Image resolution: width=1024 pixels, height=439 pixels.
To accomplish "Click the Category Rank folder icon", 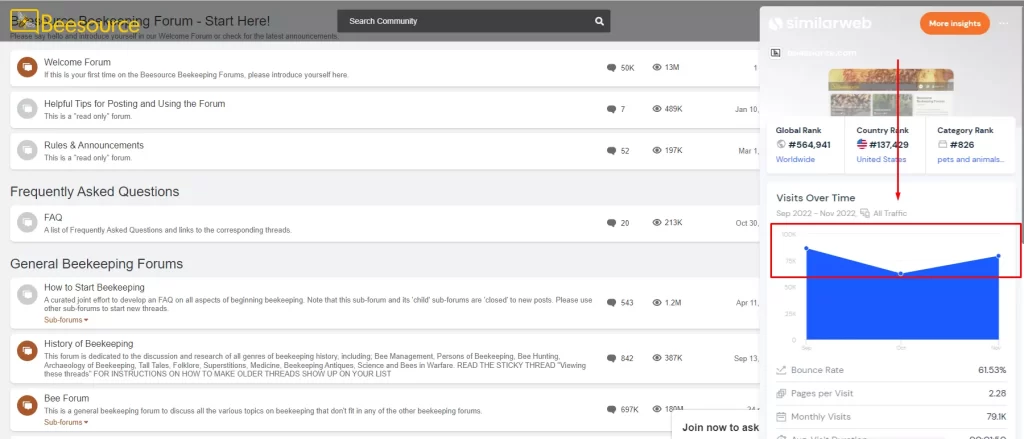I will tap(942, 144).
